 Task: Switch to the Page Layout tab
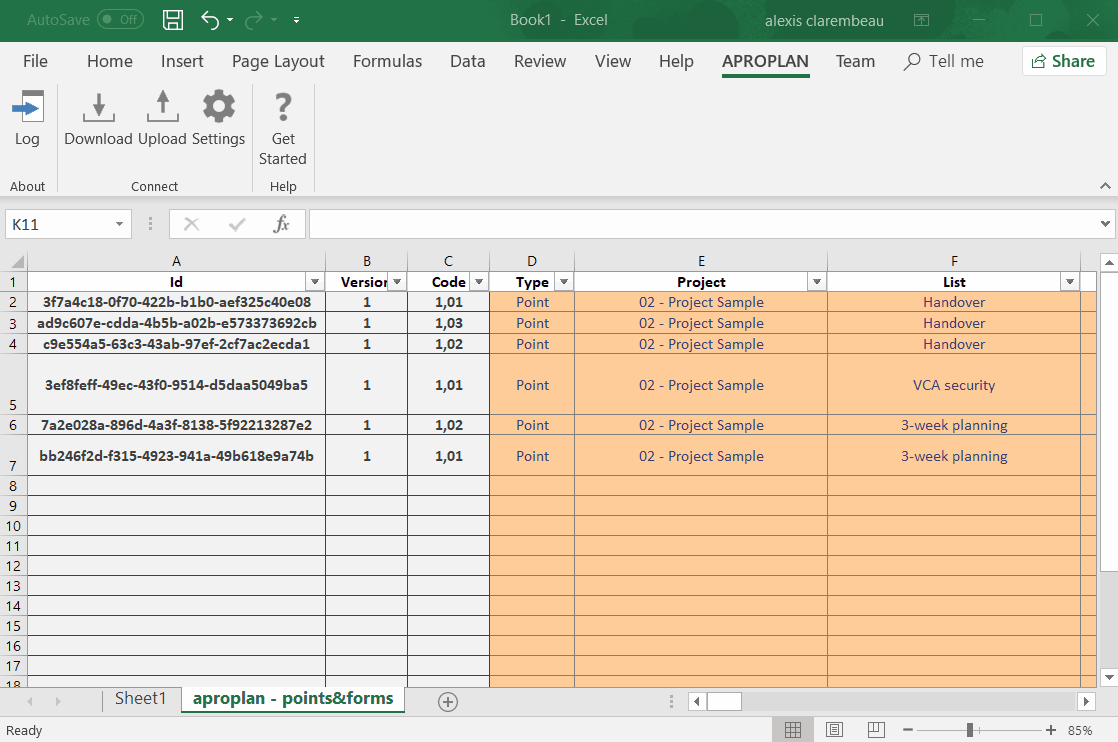(278, 61)
